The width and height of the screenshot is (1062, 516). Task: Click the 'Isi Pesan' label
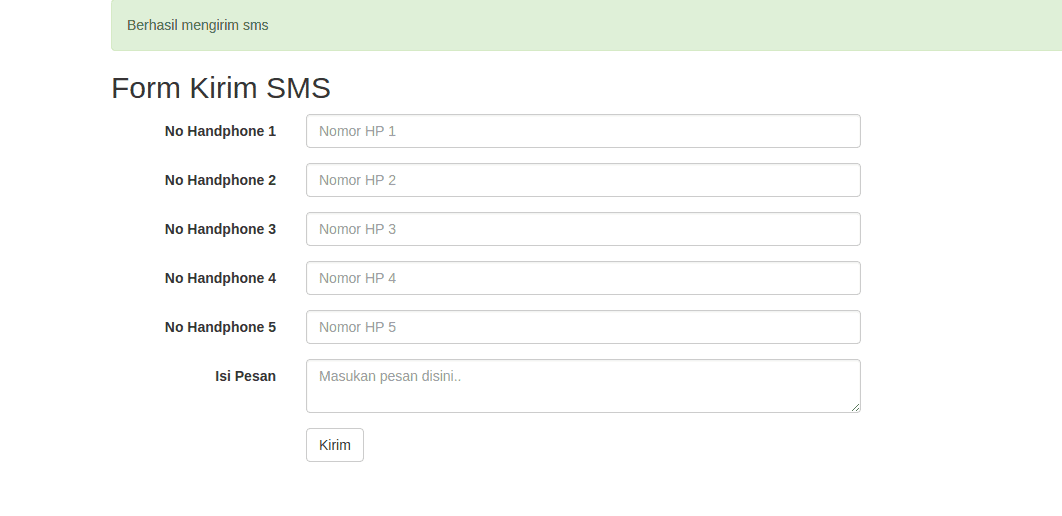[x=245, y=376]
